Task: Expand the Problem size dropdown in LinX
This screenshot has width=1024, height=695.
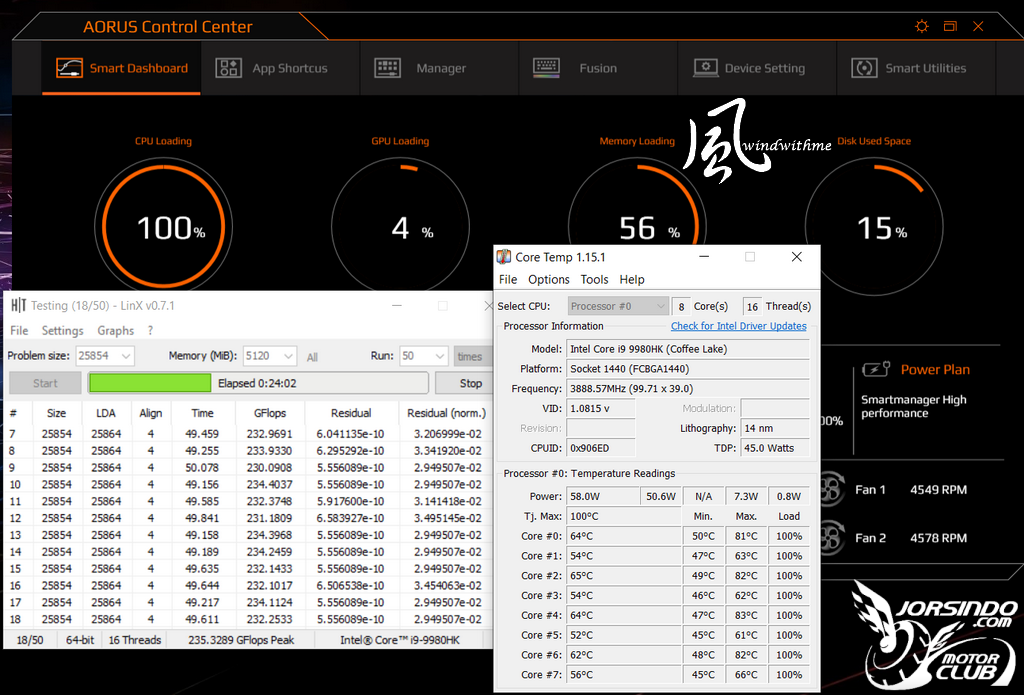Action: click(x=126, y=356)
